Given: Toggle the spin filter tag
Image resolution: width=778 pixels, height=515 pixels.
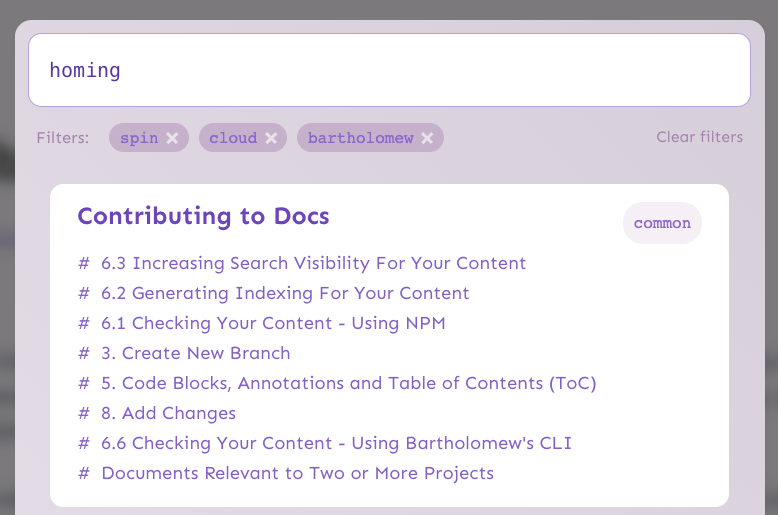Looking at the screenshot, I should [139, 138].
